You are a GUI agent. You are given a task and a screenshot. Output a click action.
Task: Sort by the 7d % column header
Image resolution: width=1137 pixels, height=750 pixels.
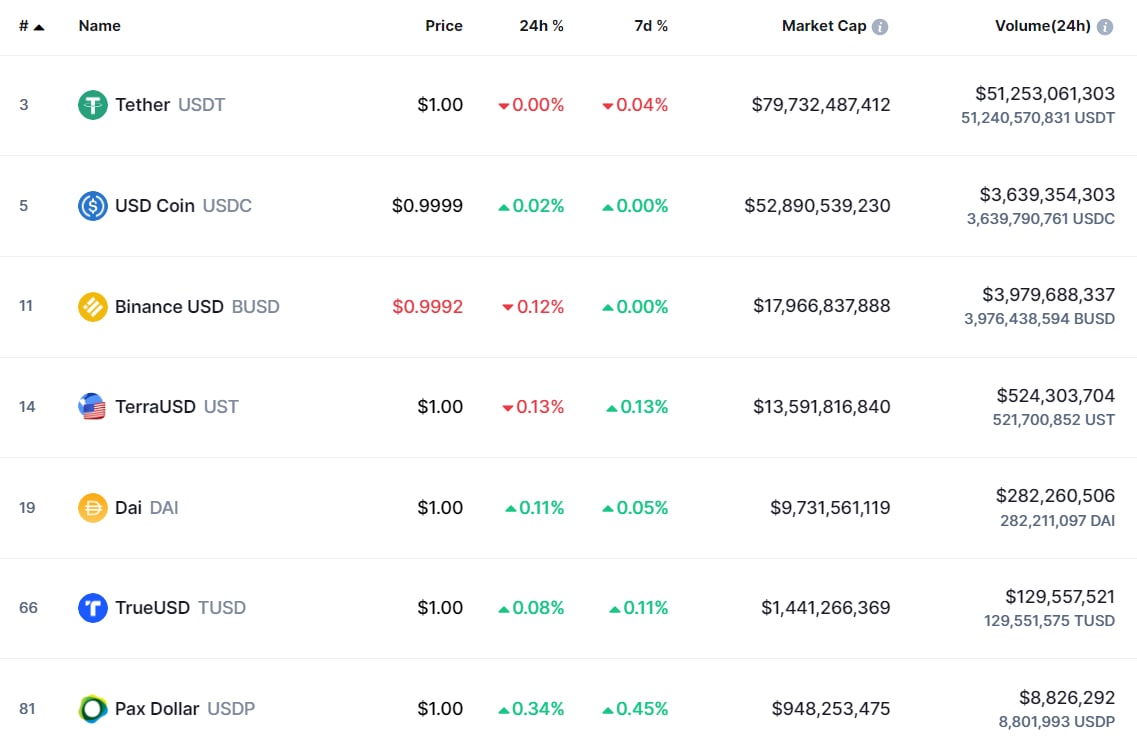tap(651, 26)
